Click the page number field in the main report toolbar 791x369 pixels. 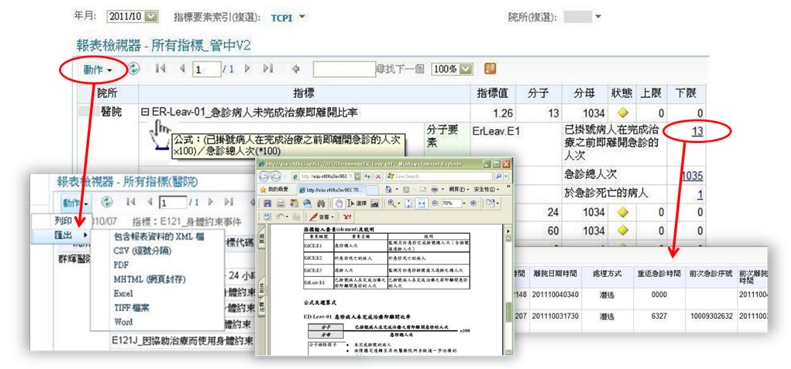206,70
